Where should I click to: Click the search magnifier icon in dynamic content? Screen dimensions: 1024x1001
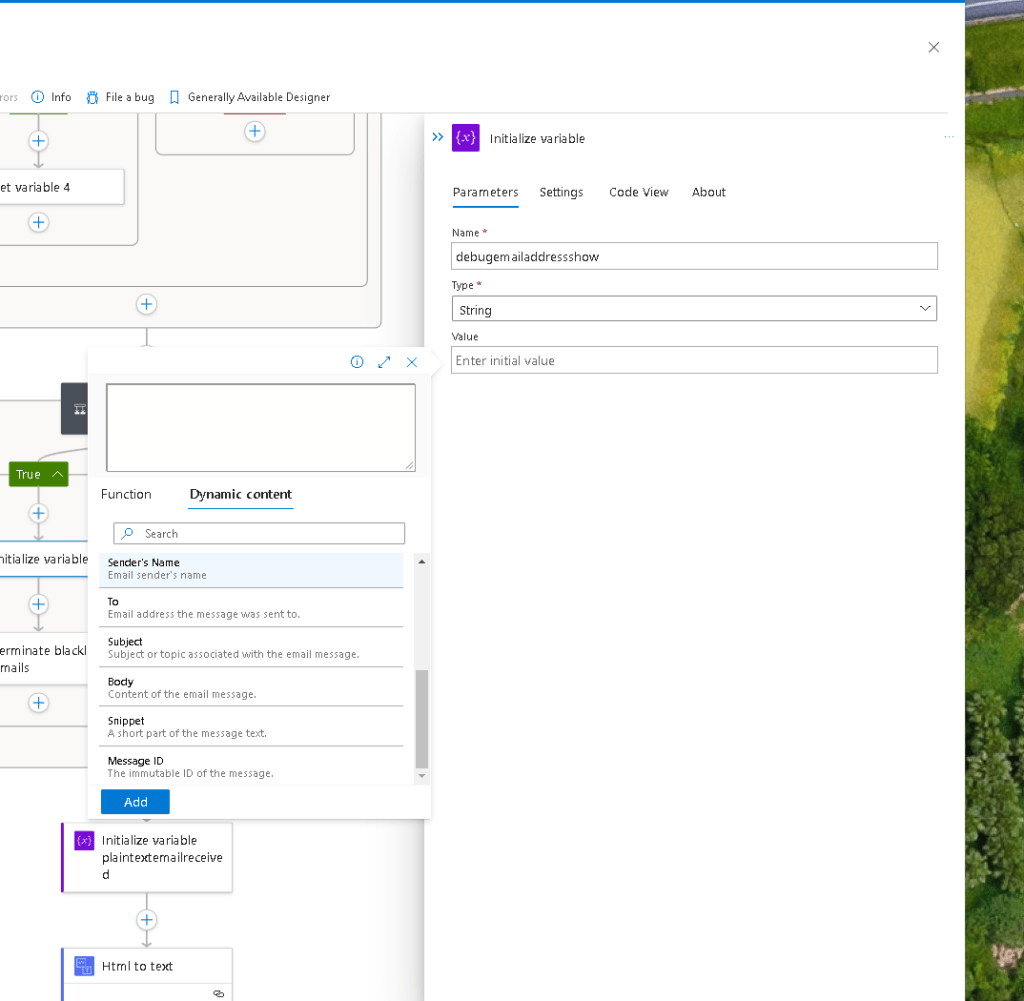pyautogui.click(x=127, y=533)
